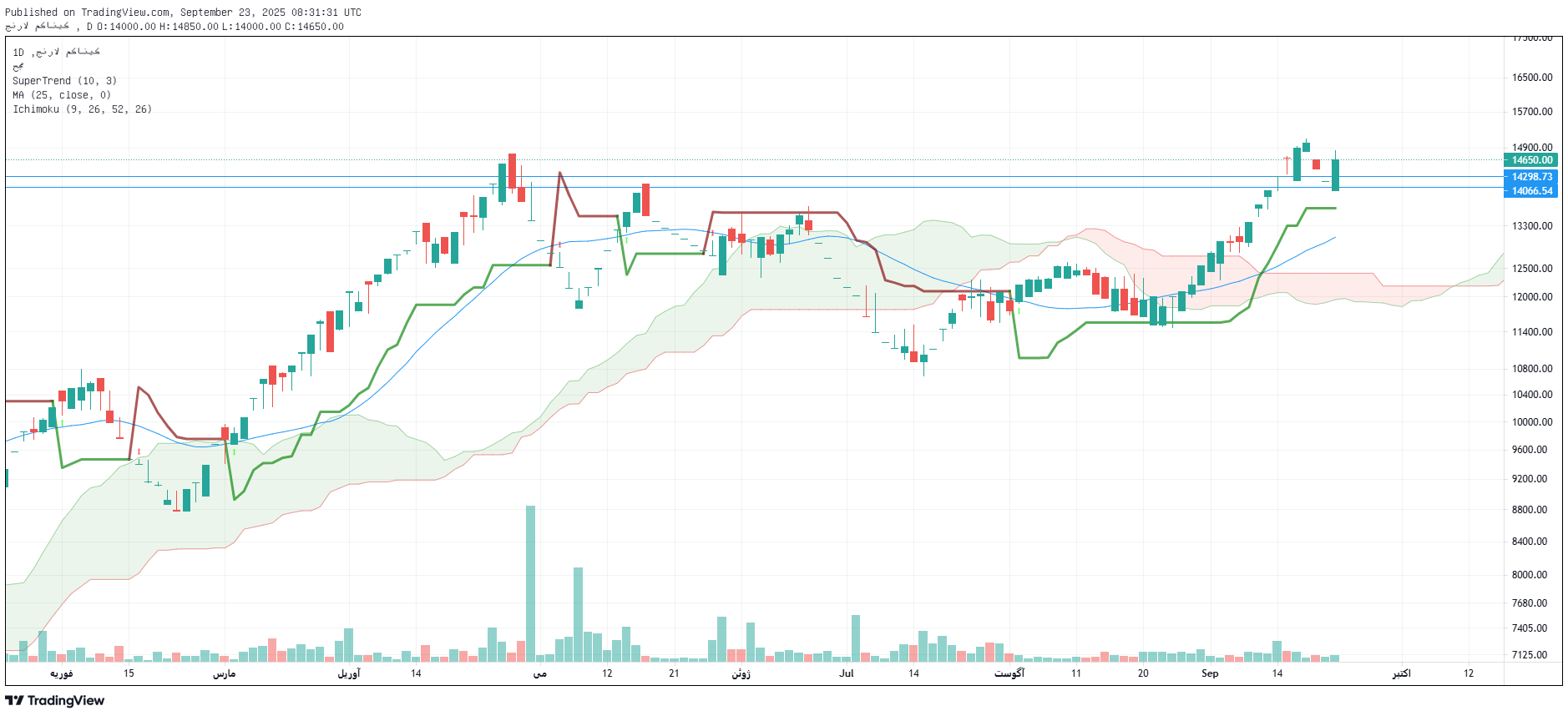Click the green 14650.00 current price label
1568x716 pixels.
pyautogui.click(x=1531, y=160)
